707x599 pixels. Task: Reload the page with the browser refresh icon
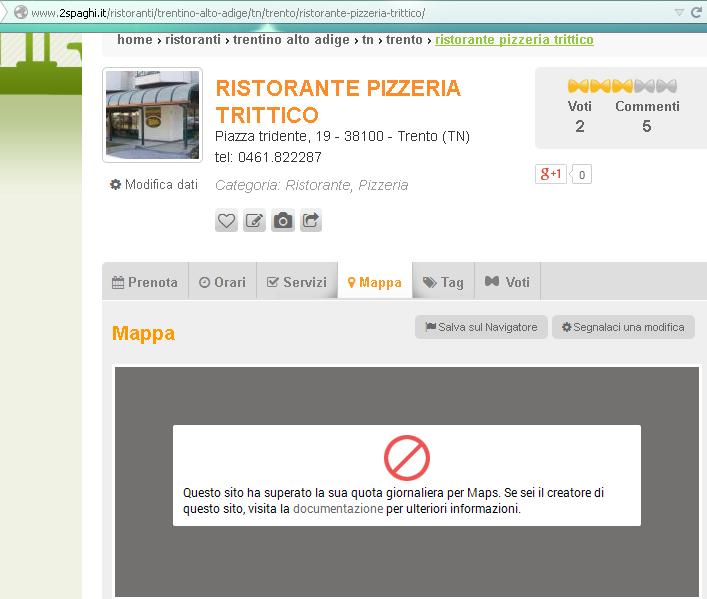(x=696, y=12)
